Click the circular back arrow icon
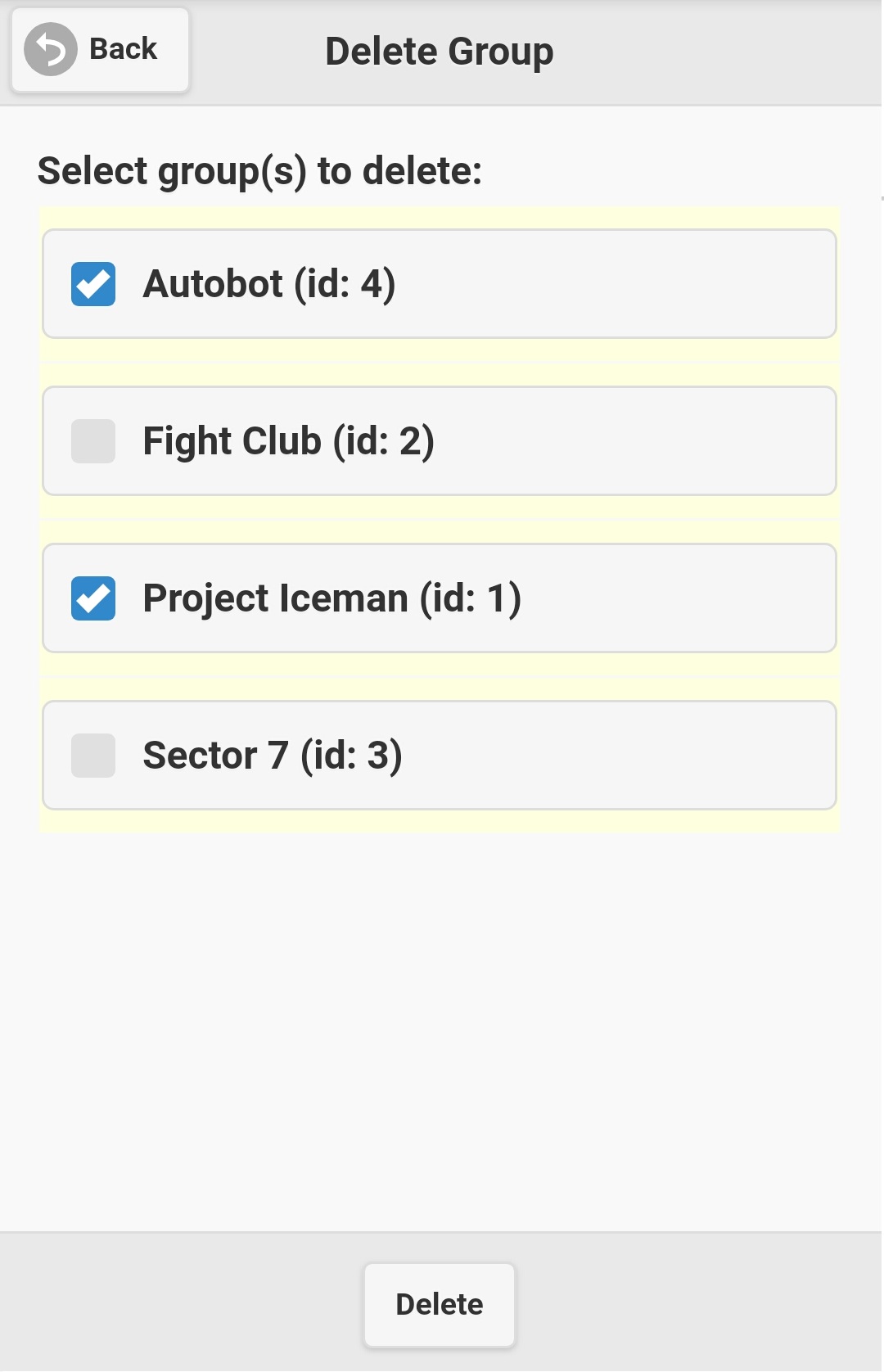 click(51, 50)
